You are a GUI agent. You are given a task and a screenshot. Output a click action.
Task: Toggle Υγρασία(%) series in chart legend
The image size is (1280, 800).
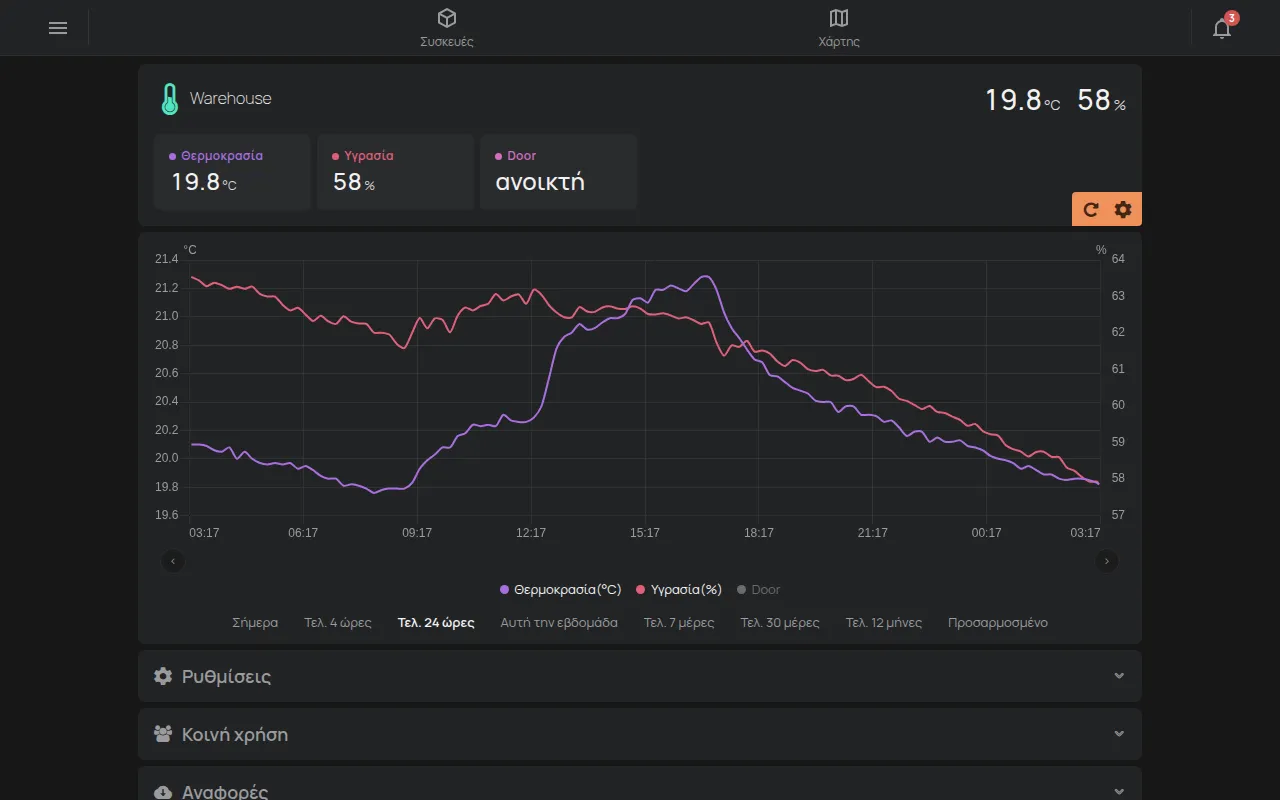tap(679, 590)
